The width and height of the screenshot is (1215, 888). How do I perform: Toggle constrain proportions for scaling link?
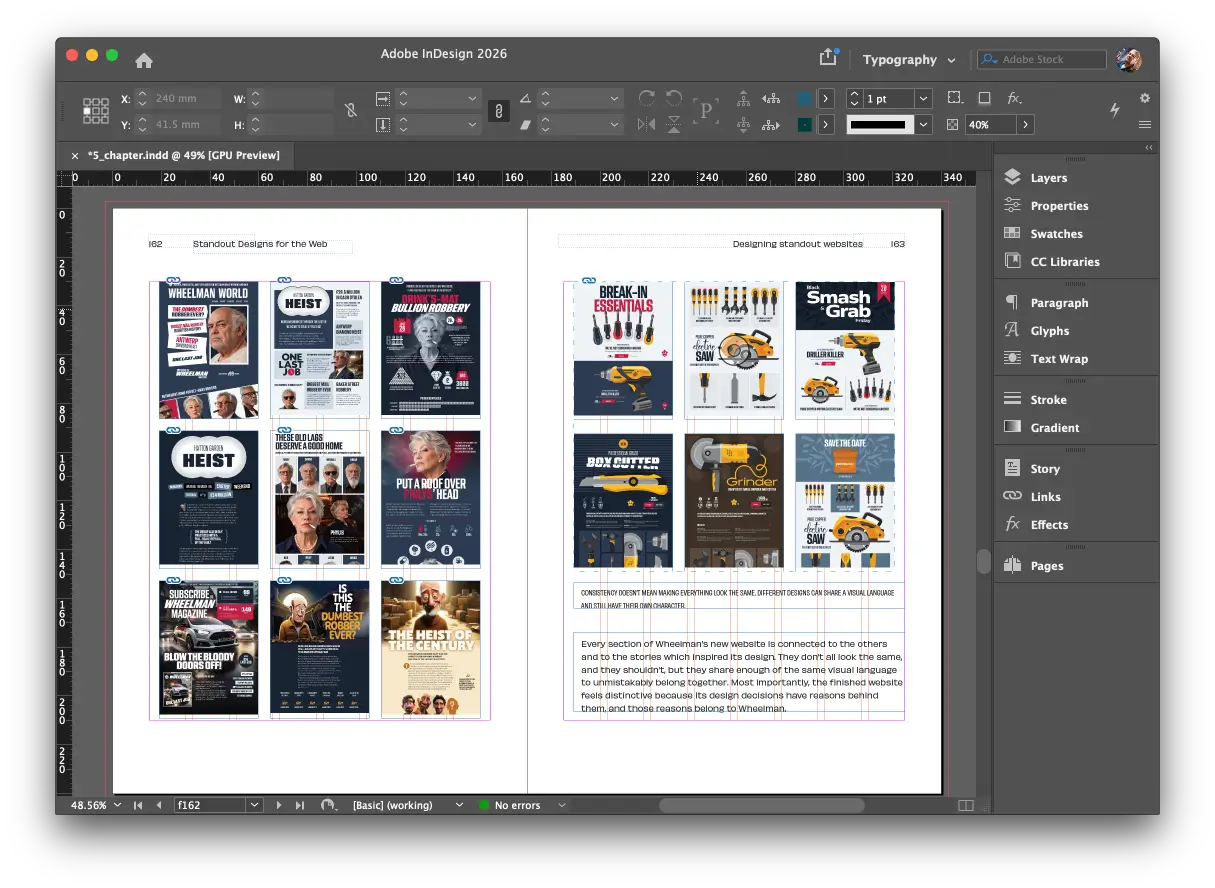pos(498,111)
